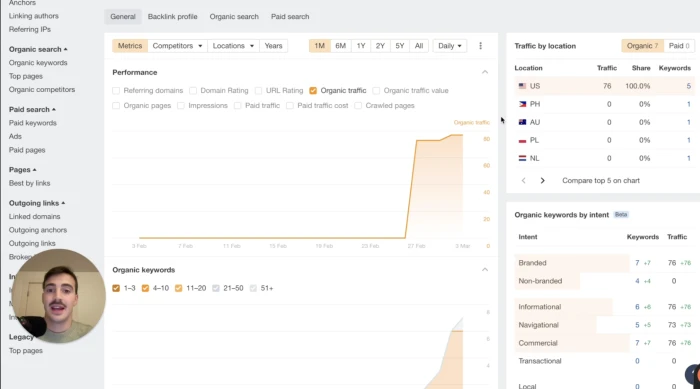Enable the Domain Rating checkbox
The height and width of the screenshot is (389, 700).
click(193, 91)
